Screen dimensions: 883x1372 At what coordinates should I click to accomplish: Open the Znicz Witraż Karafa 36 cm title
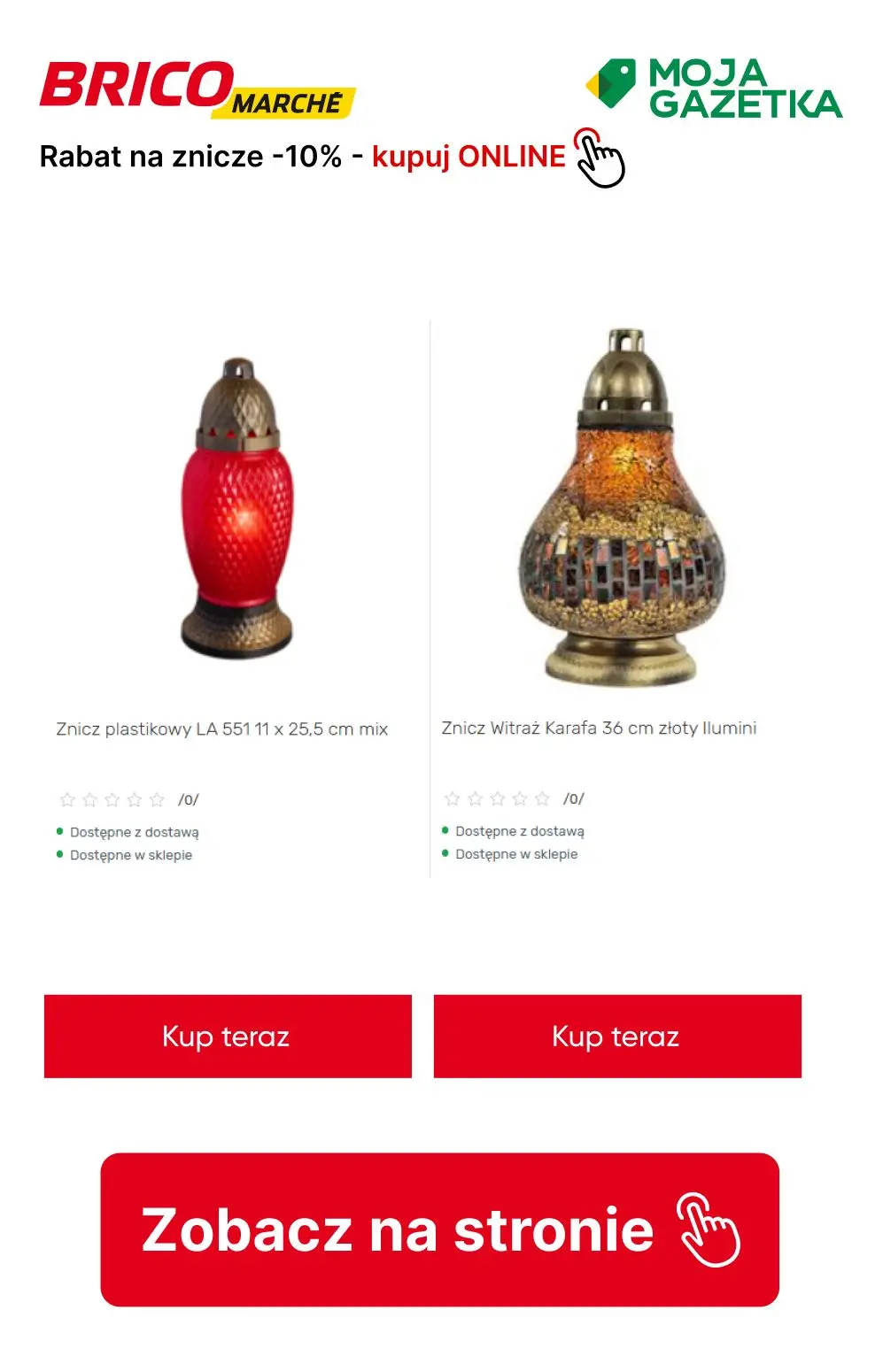coord(599,728)
